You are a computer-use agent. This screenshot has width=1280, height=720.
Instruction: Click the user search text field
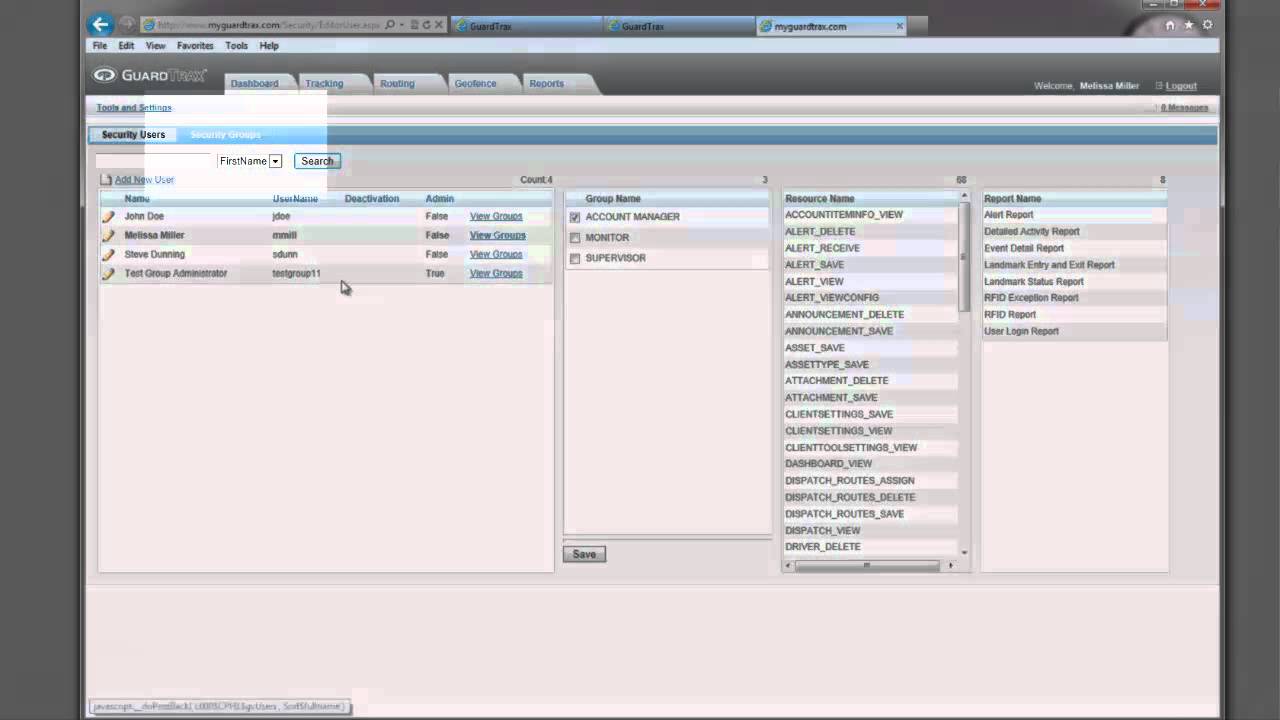pos(155,161)
